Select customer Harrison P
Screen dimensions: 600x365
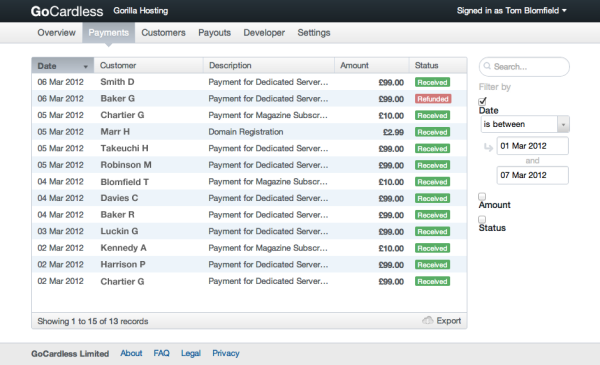tap(123, 264)
